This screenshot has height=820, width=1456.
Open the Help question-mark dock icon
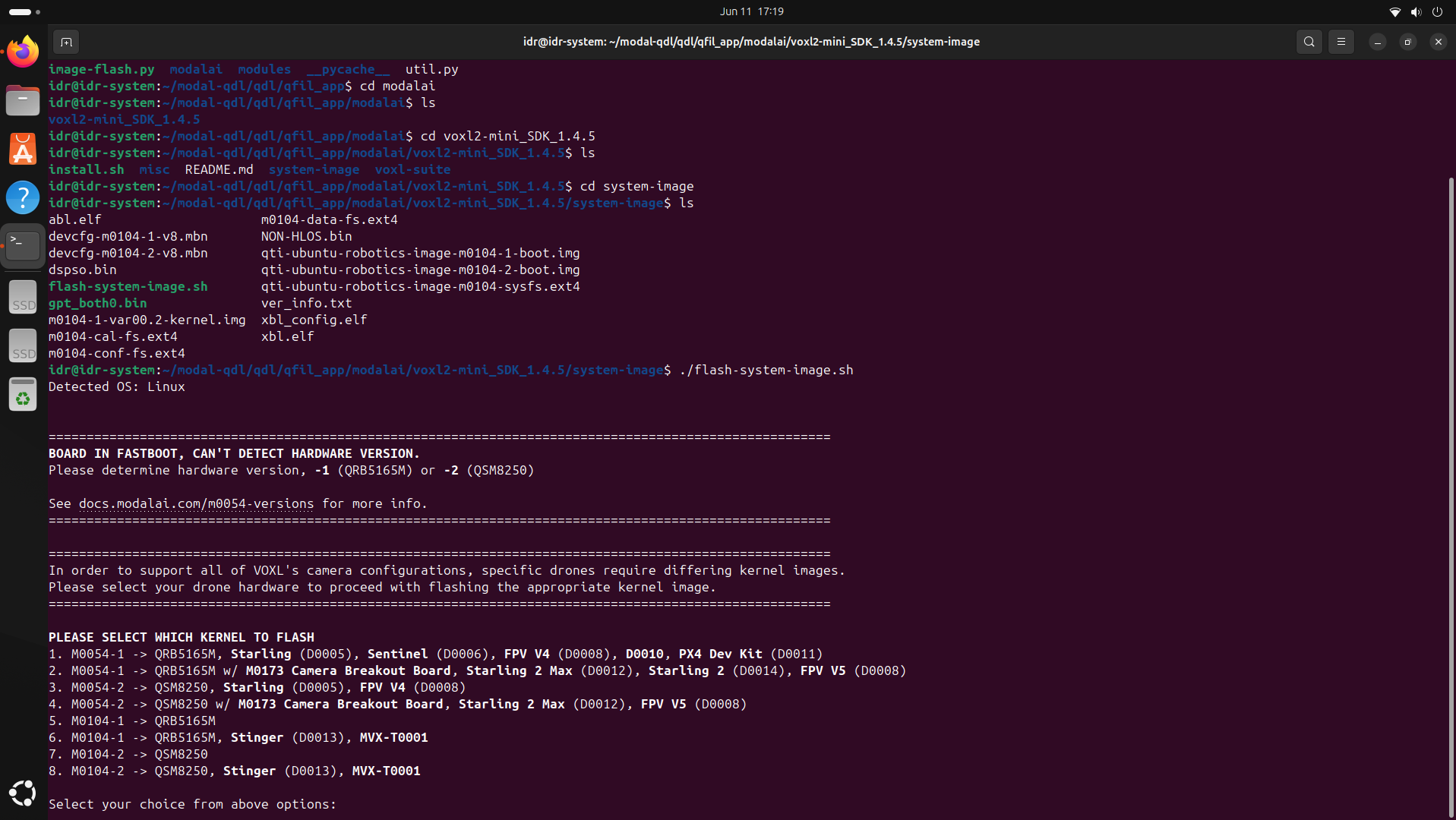(23, 197)
